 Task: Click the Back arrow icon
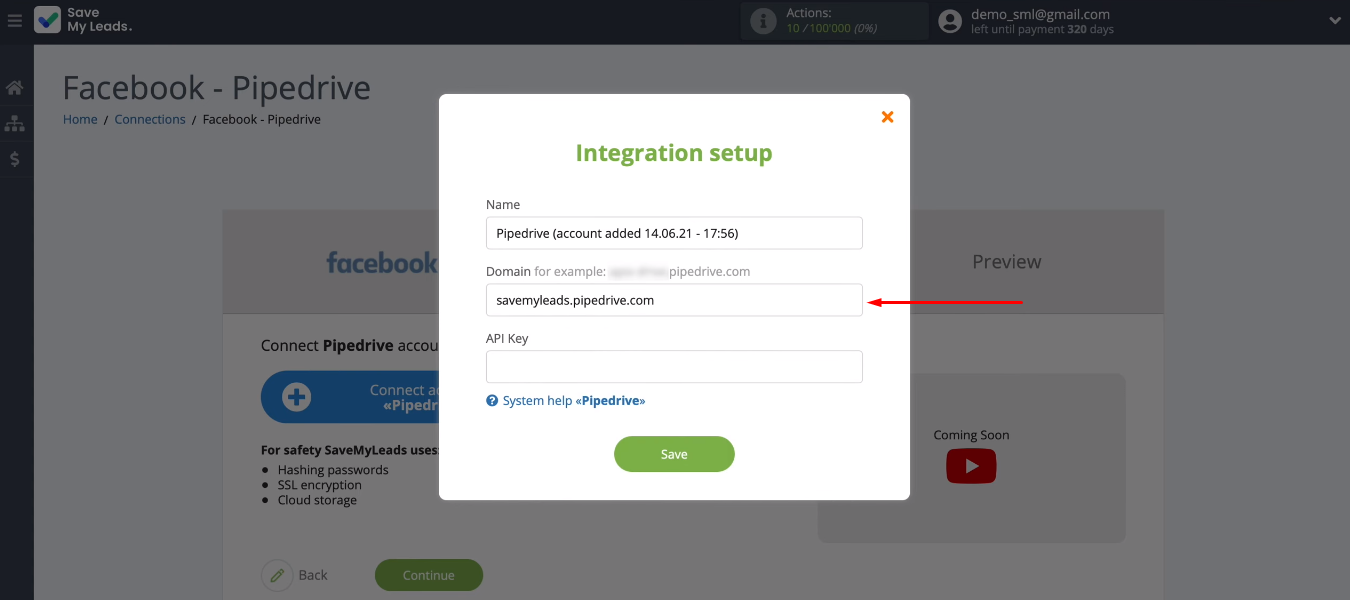click(x=277, y=575)
